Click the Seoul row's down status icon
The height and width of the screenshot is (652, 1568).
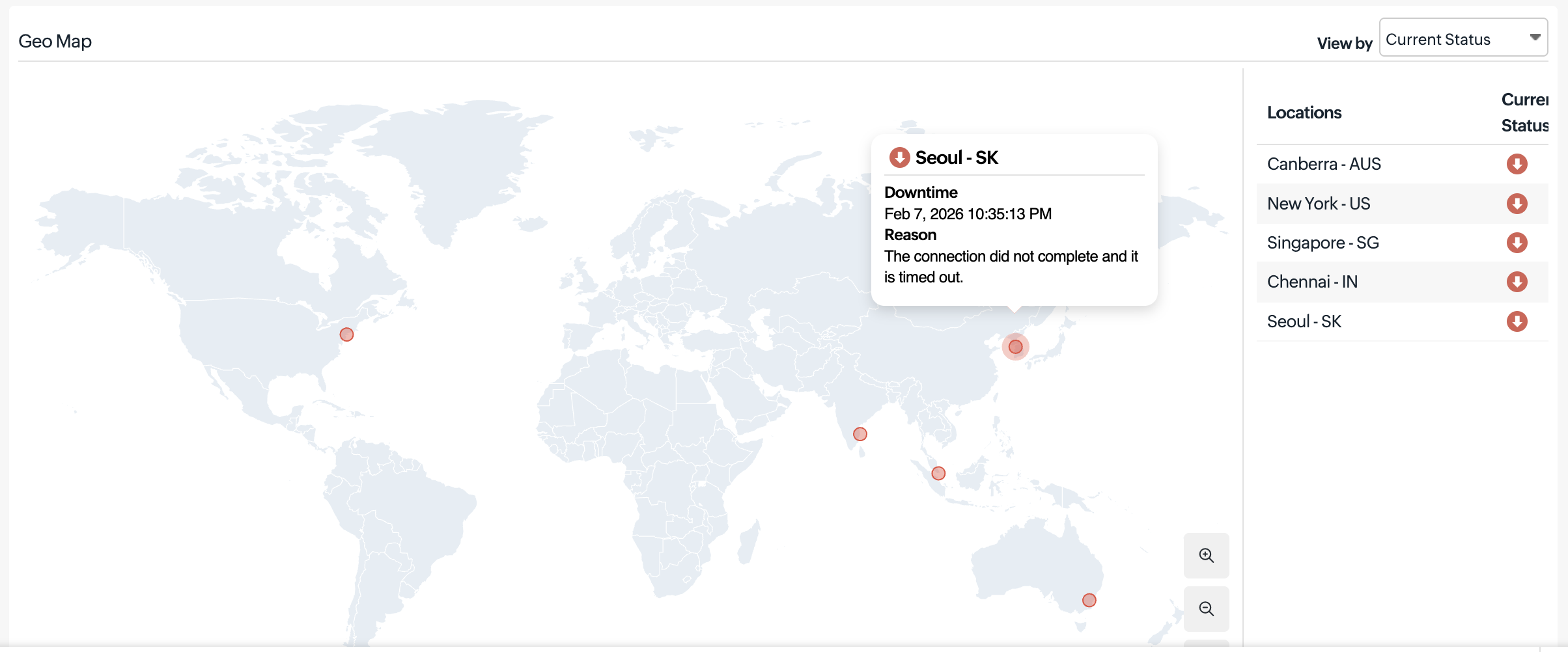point(1517,321)
